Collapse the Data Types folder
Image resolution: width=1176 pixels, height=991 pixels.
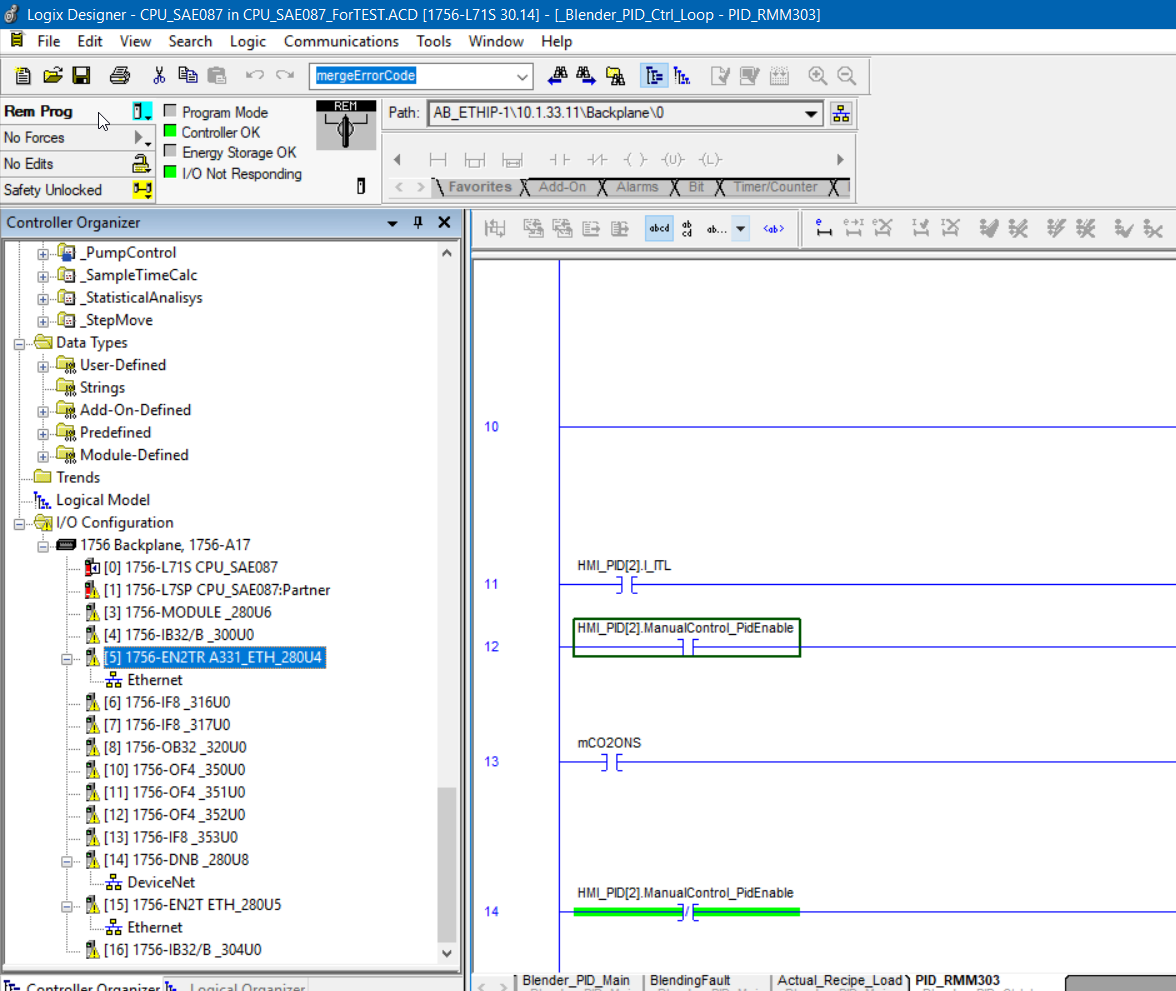[x=20, y=344]
